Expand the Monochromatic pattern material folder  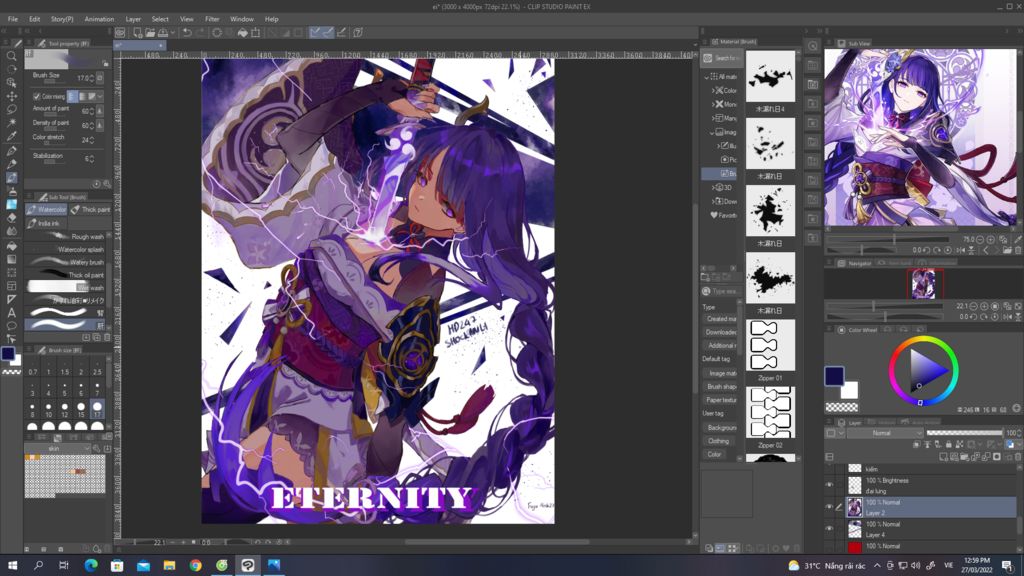tap(713, 104)
